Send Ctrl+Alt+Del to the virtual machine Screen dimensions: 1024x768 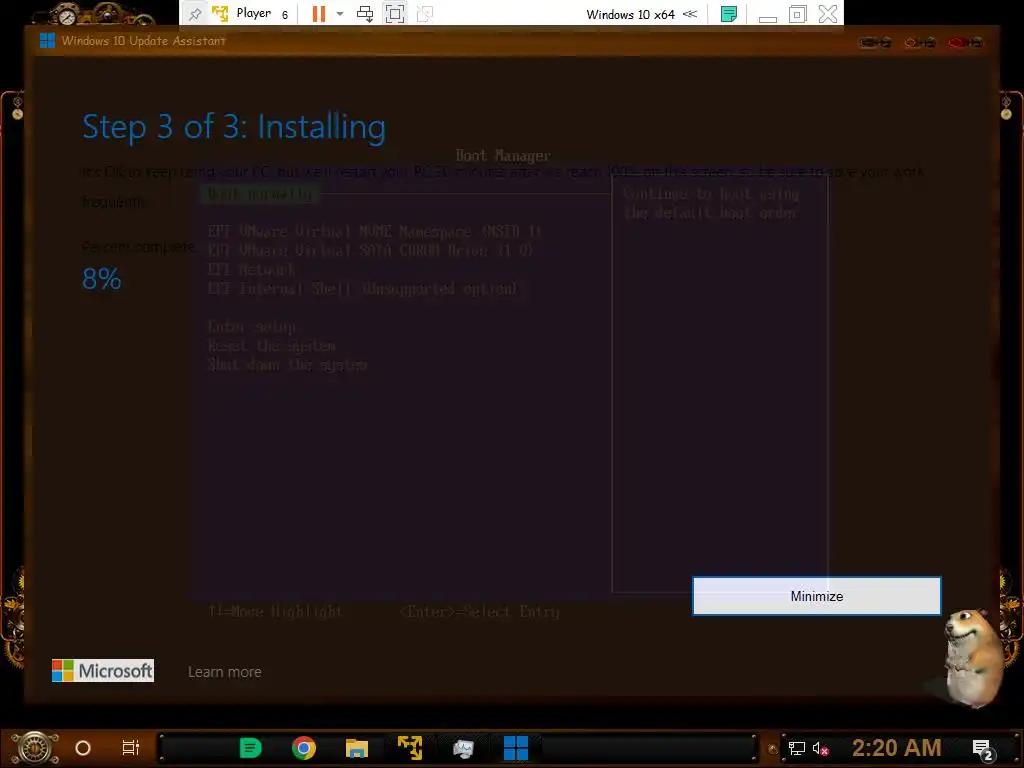point(365,14)
